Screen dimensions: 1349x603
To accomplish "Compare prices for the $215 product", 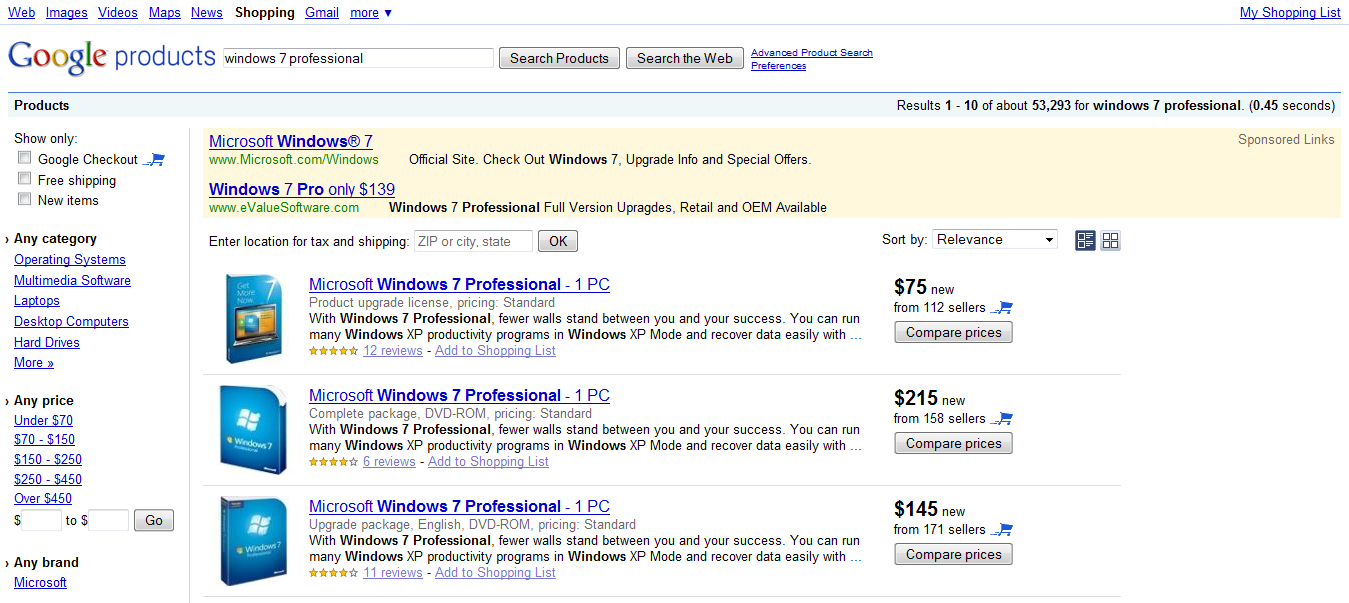I will tap(953, 443).
